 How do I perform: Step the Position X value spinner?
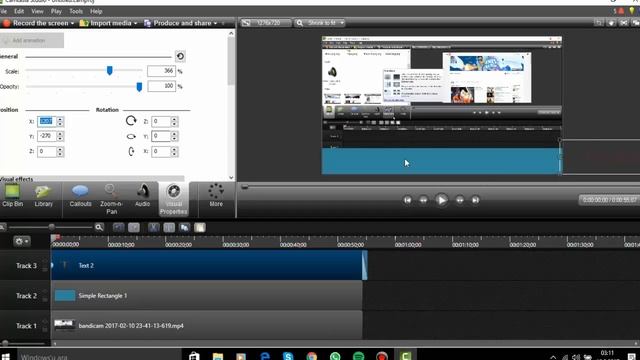click(x=60, y=121)
